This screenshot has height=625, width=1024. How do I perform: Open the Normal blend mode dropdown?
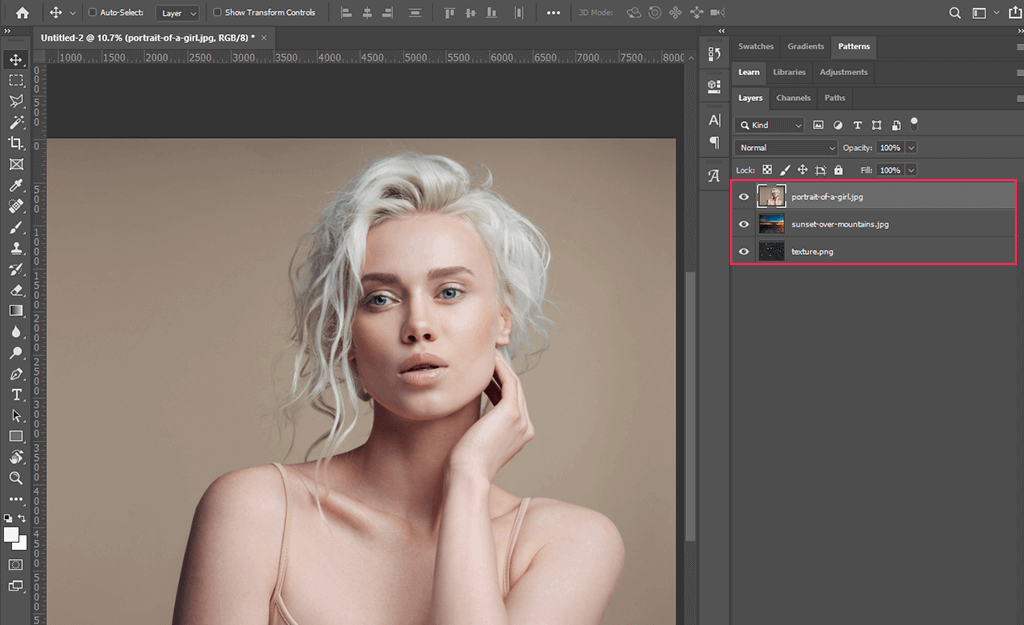coord(785,148)
